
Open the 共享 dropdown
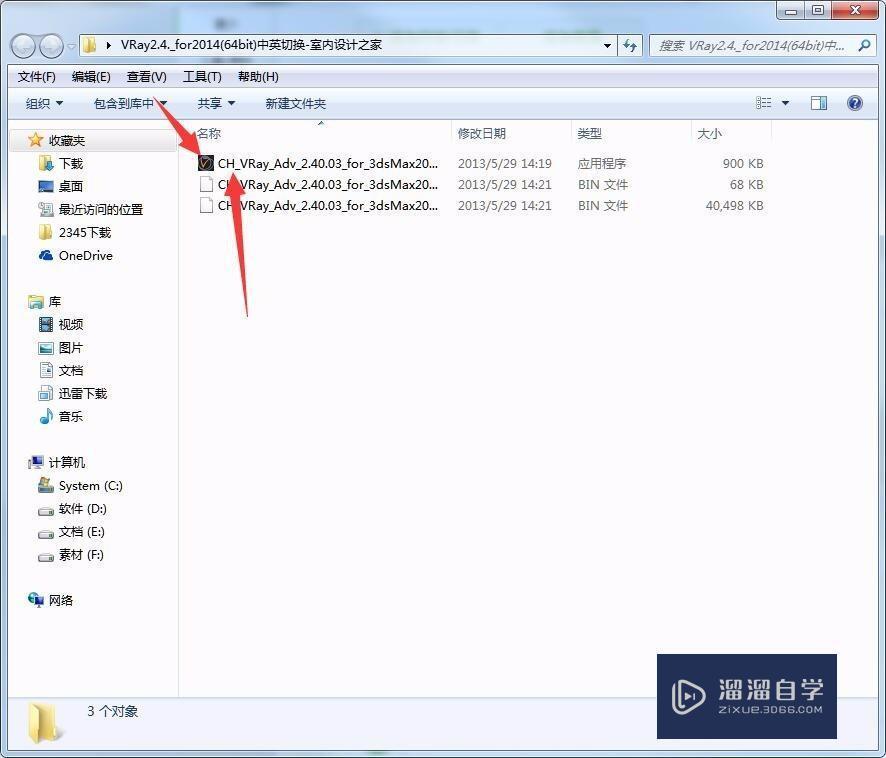(x=216, y=103)
